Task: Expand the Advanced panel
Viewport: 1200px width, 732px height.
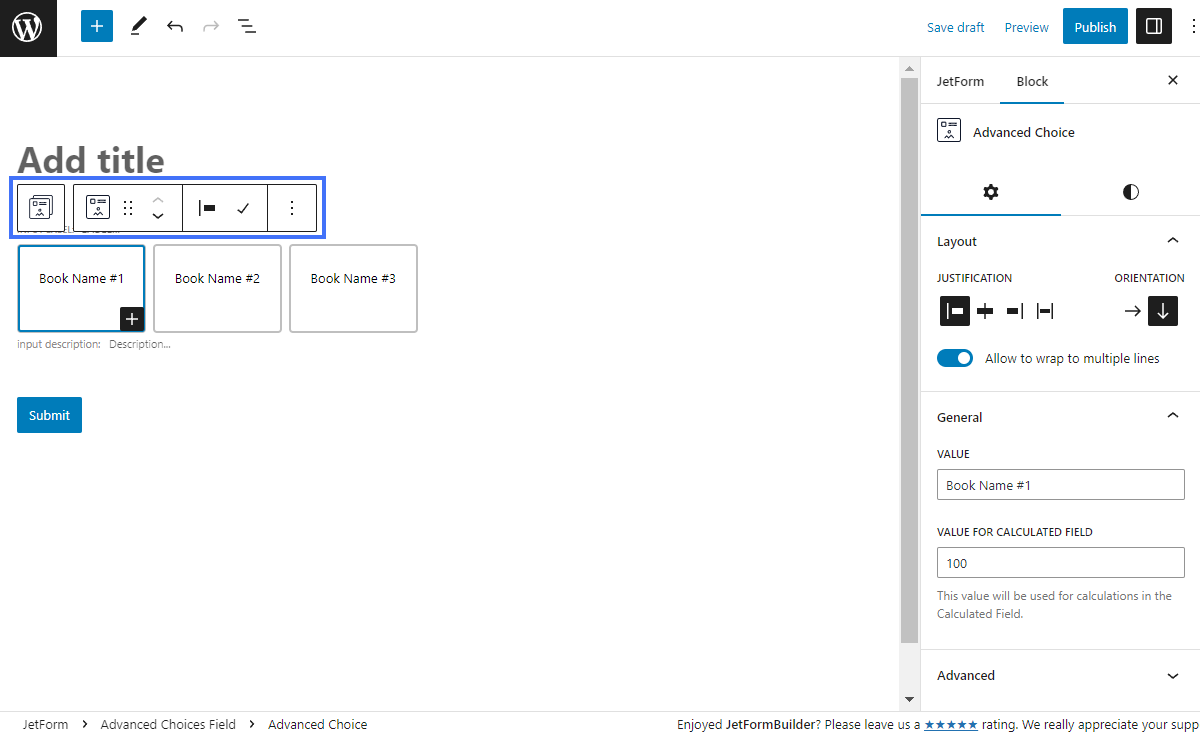Action: (1060, 675)
